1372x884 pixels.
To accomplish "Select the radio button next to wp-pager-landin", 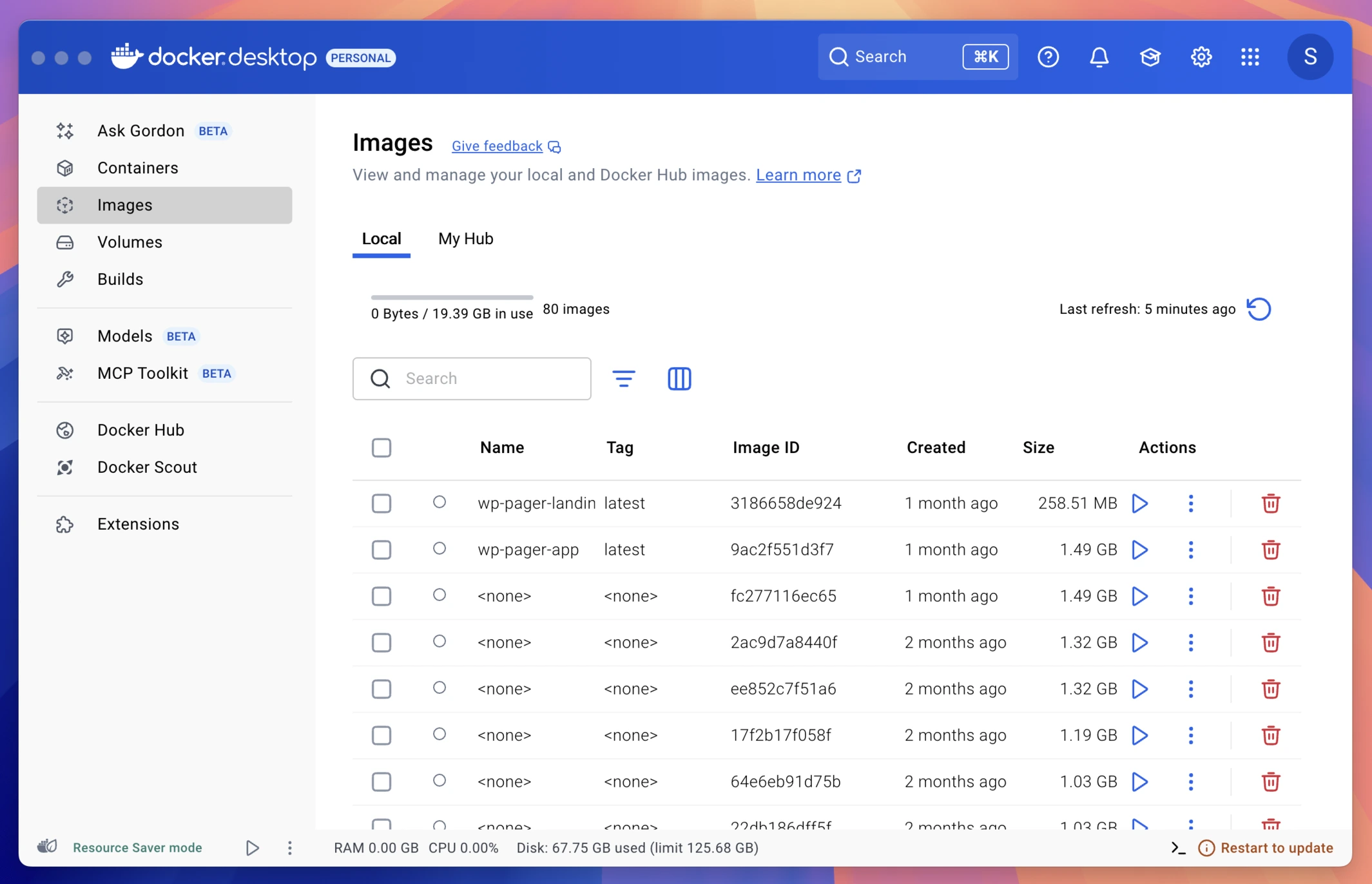I will pyautogui.click(x=440, y=503).
